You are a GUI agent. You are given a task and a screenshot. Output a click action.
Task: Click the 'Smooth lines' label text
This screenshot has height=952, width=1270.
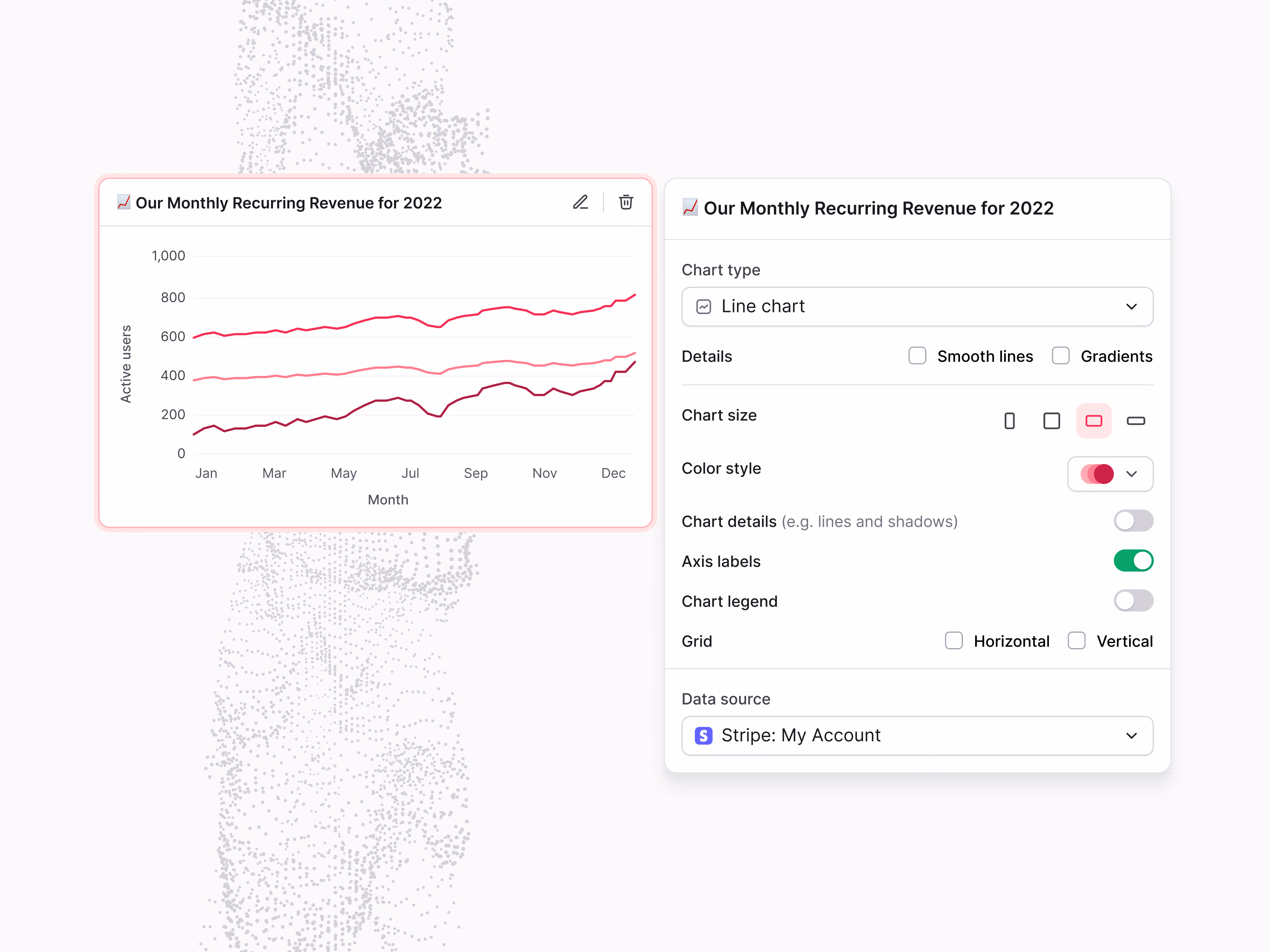click(x=985, y=356)
